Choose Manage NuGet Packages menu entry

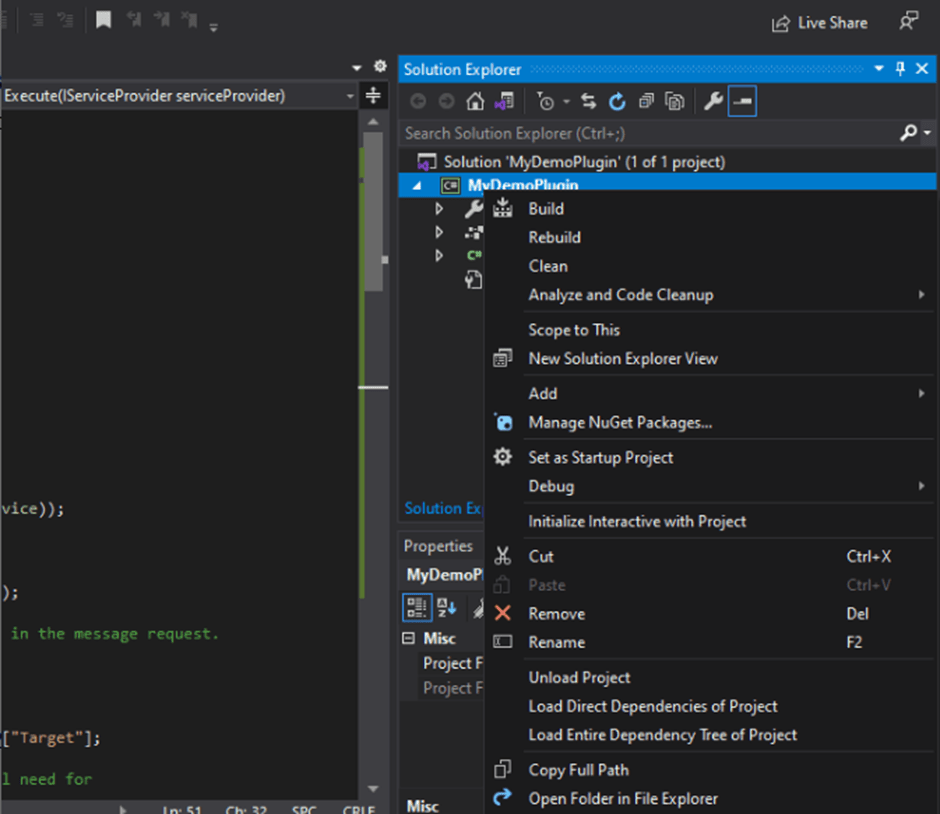pyautogui.click(x=620, y=423)
